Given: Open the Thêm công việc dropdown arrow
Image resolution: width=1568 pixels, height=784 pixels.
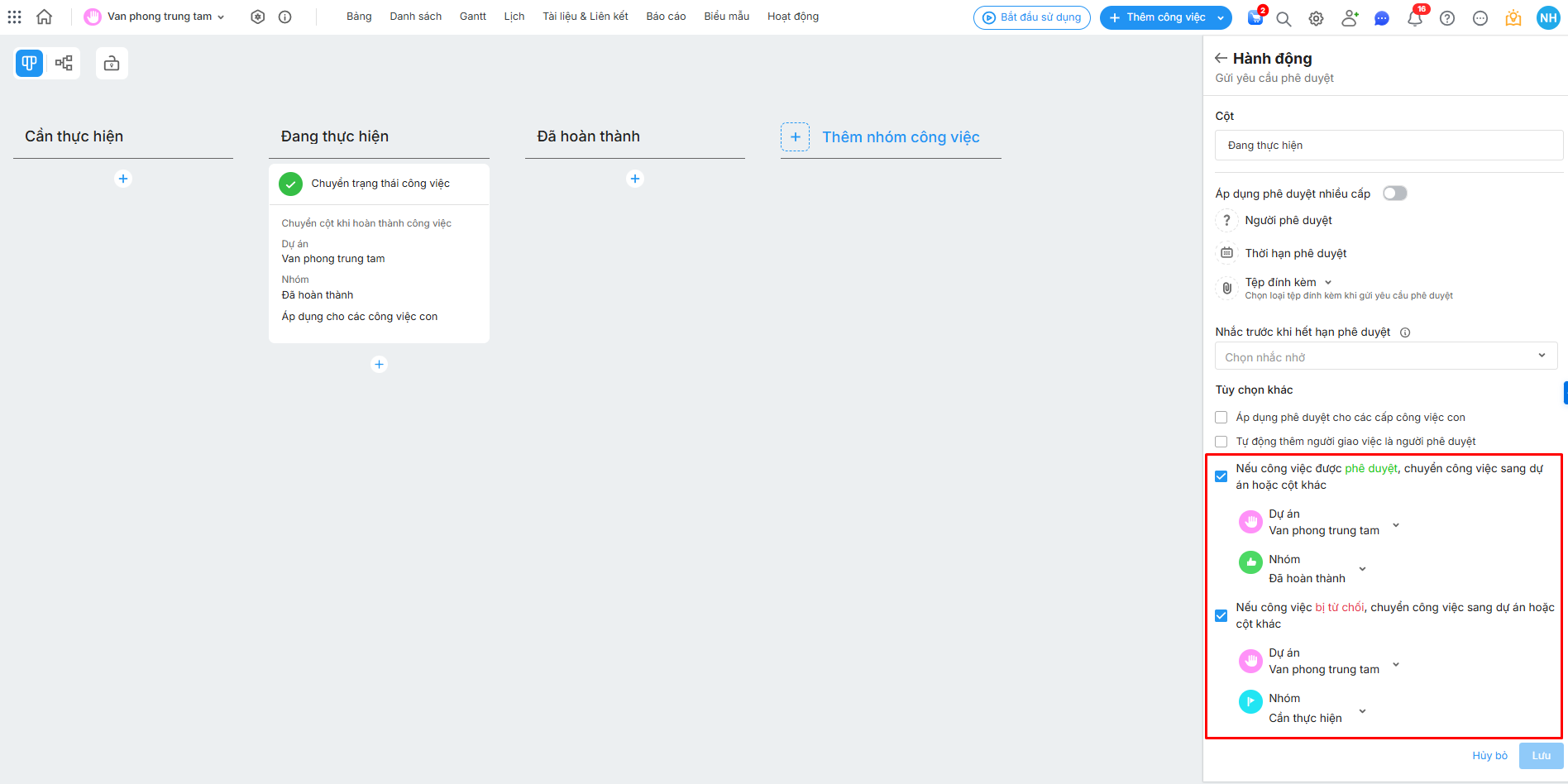Looking at the screenshot, I should (1220, 17).
